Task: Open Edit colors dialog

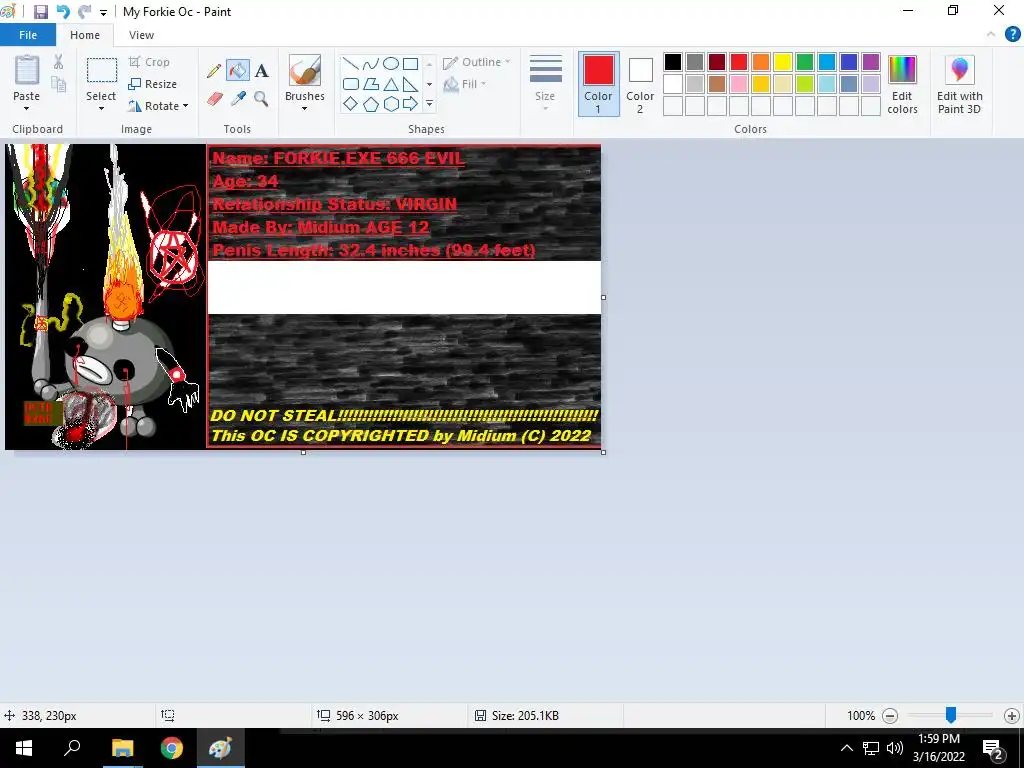Action: click(903, 84)
